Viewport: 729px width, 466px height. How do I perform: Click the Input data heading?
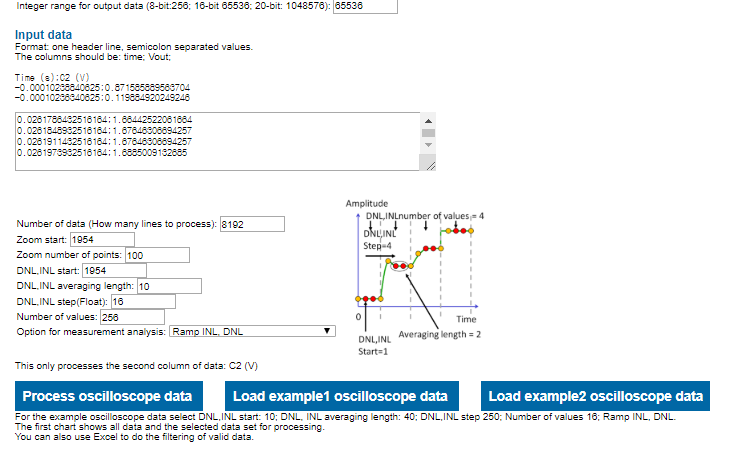click(x=43, y=35)
